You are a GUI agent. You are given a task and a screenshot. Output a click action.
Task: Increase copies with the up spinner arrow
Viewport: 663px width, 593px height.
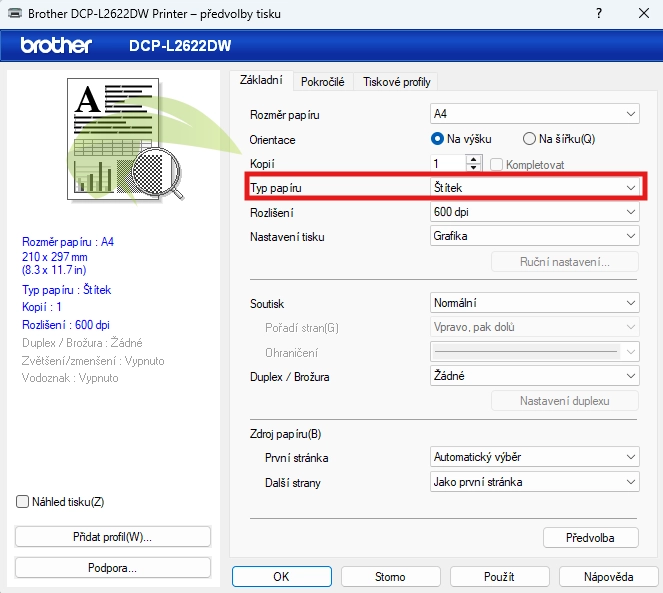coord(474,159)
